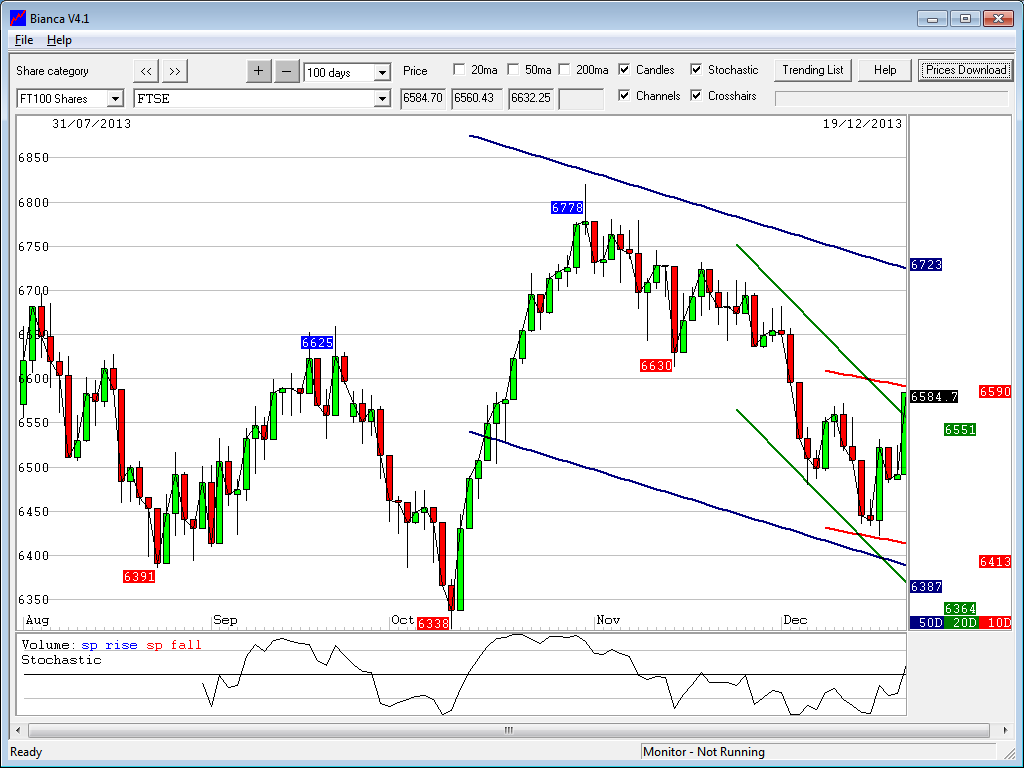Disable the Candles checkbox
The image size is (1024, 768).
[624, 70]
